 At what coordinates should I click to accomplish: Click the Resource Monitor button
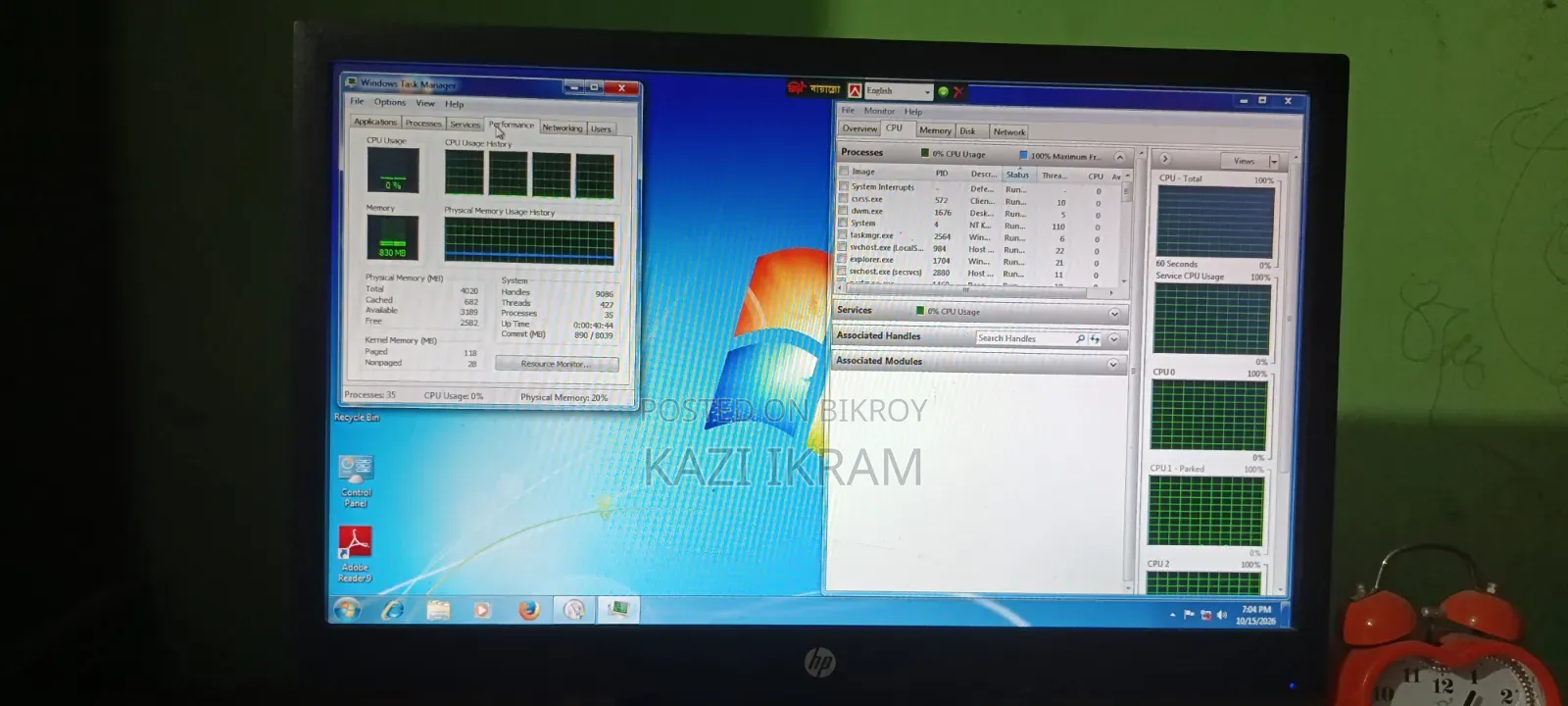[x=557, y=364]
